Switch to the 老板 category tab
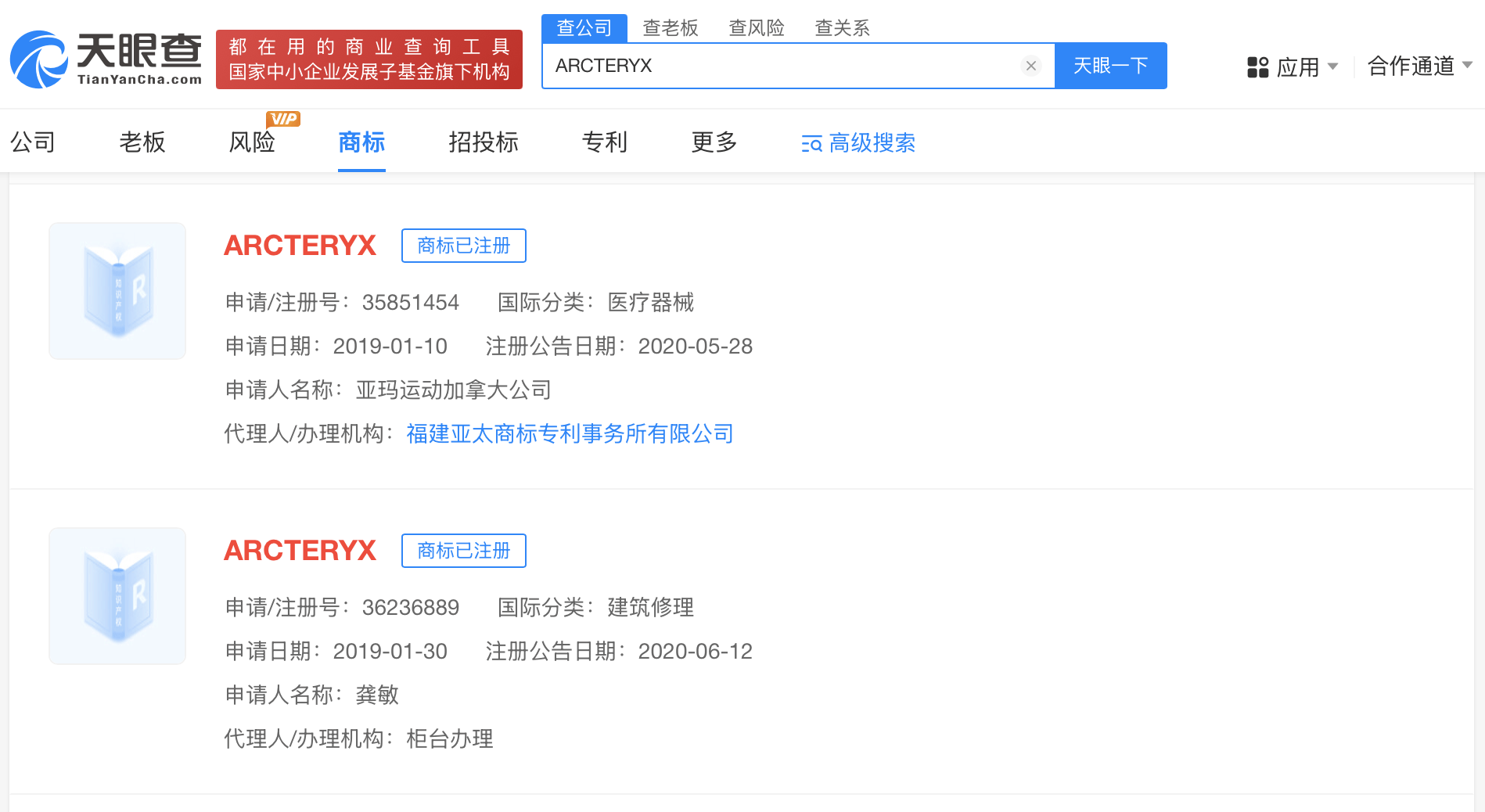The height and width of the screenshot is (812, 1485). pos(142,142)
